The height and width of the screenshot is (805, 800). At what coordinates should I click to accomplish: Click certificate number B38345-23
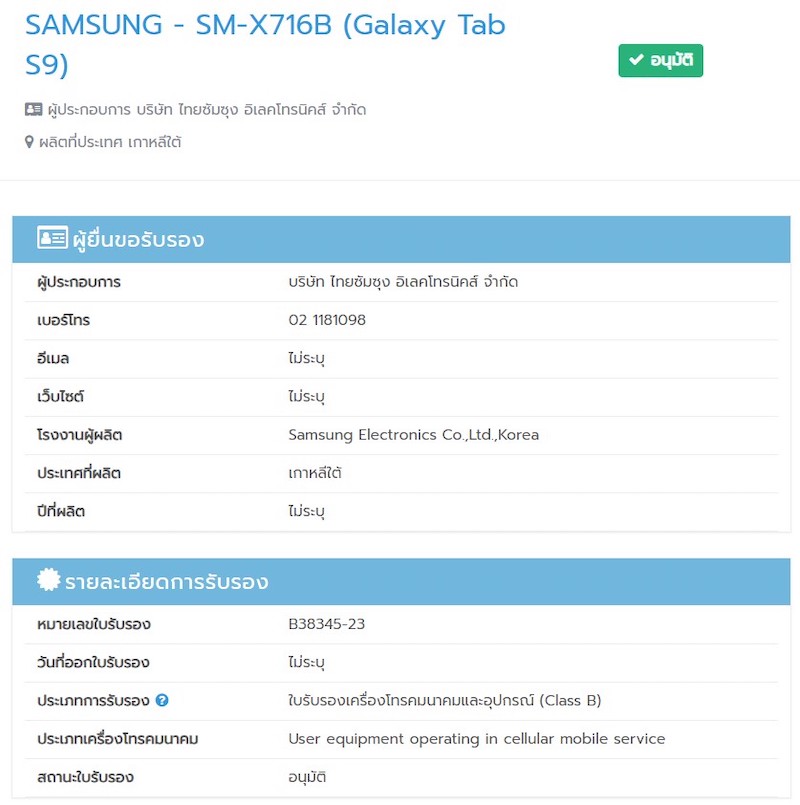pos(327,624)
